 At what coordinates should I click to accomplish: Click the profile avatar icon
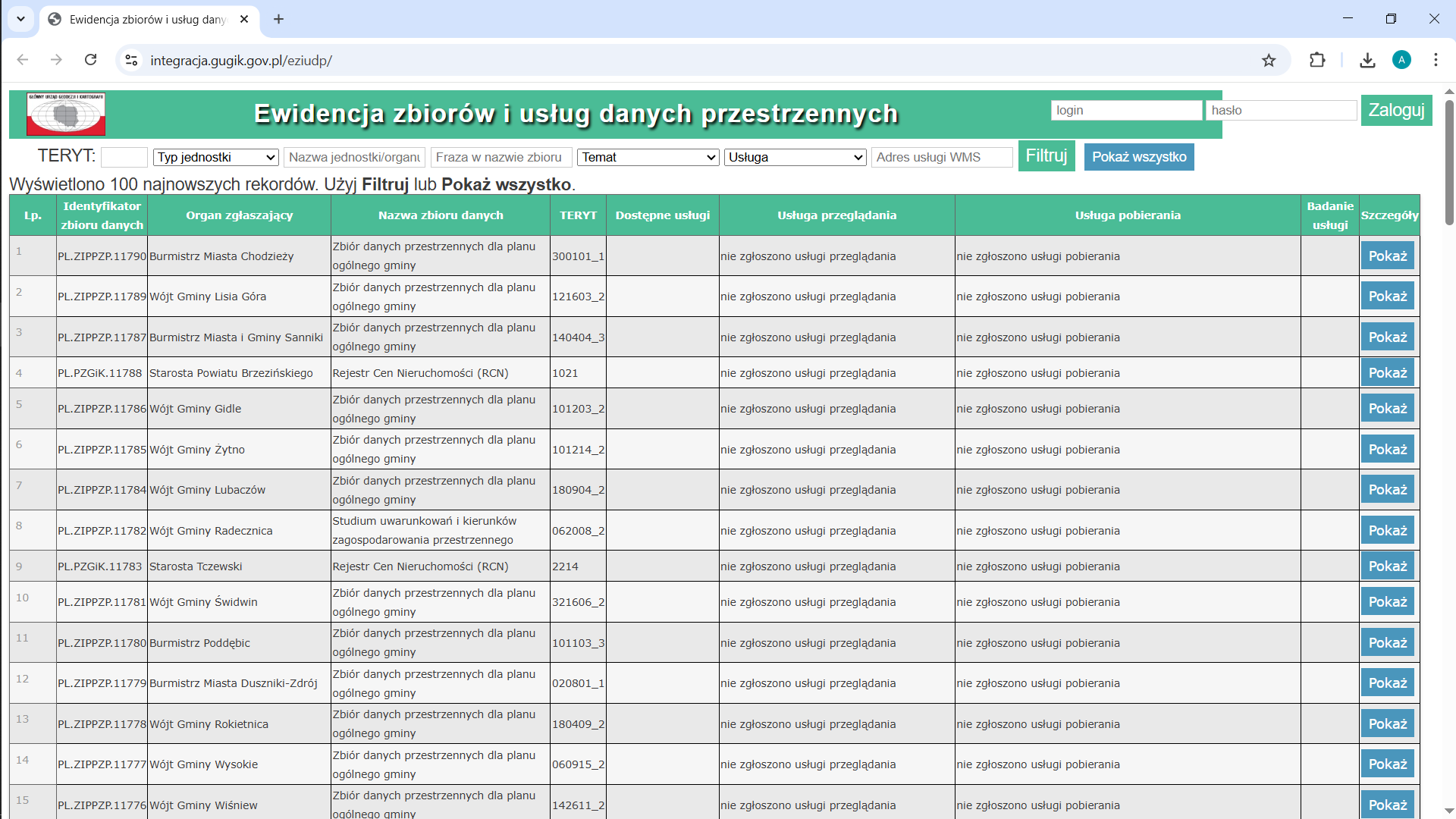pos(1401,60)
